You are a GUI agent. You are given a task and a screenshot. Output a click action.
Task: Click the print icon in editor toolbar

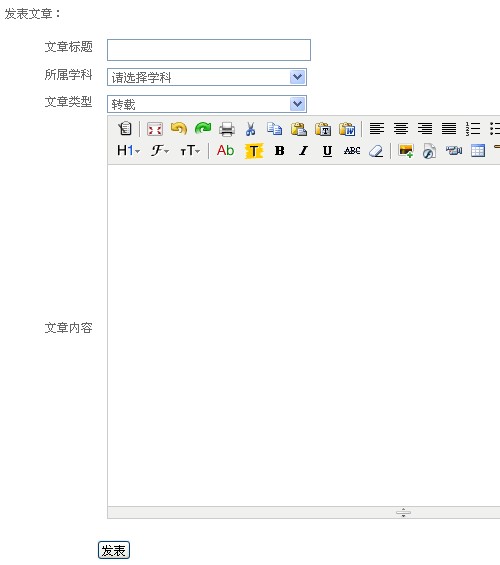227,129
